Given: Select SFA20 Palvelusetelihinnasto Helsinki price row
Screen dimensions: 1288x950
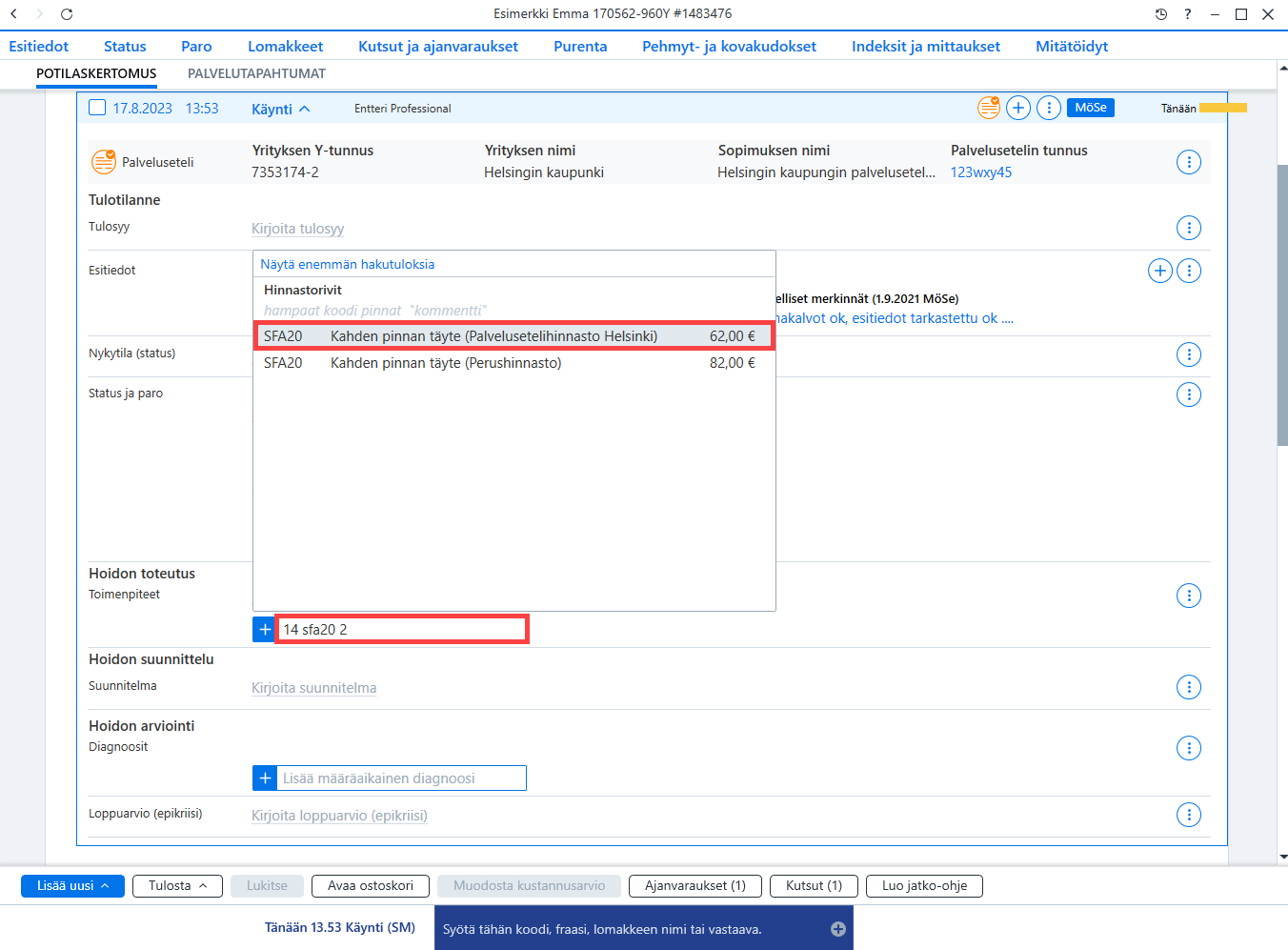Looking at the screenshot, I should (x=514, y=336).
